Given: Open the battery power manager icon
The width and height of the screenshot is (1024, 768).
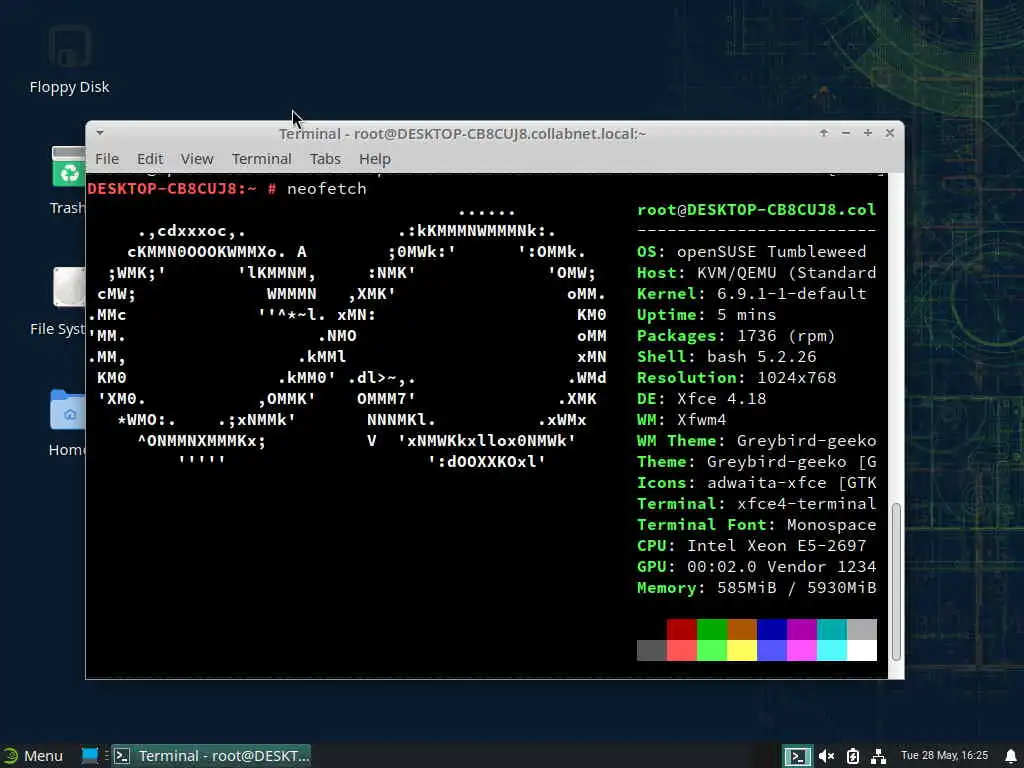Looking at the screenshot, I should click(852, 756).
